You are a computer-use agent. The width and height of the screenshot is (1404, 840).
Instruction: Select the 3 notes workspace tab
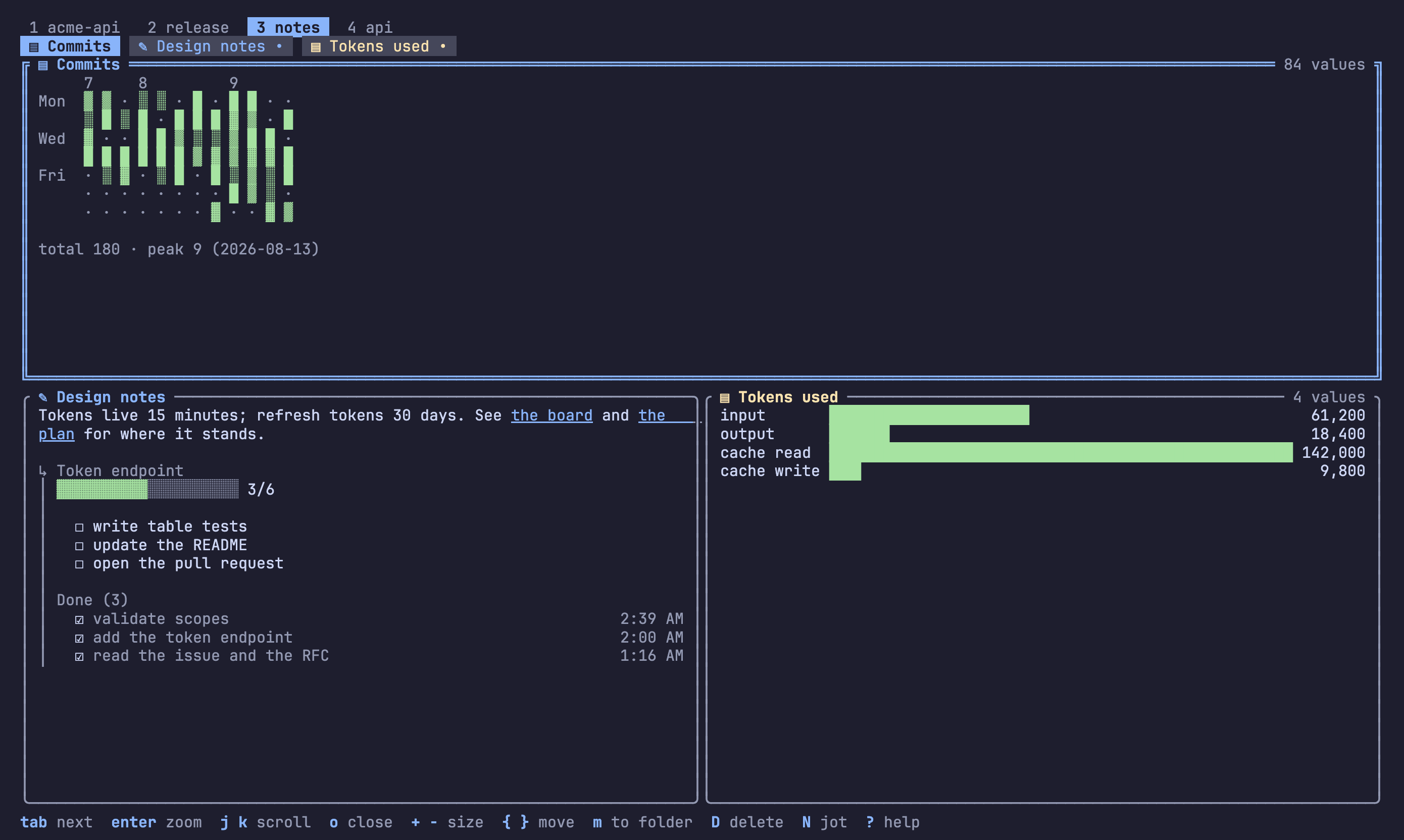point(288,27)
